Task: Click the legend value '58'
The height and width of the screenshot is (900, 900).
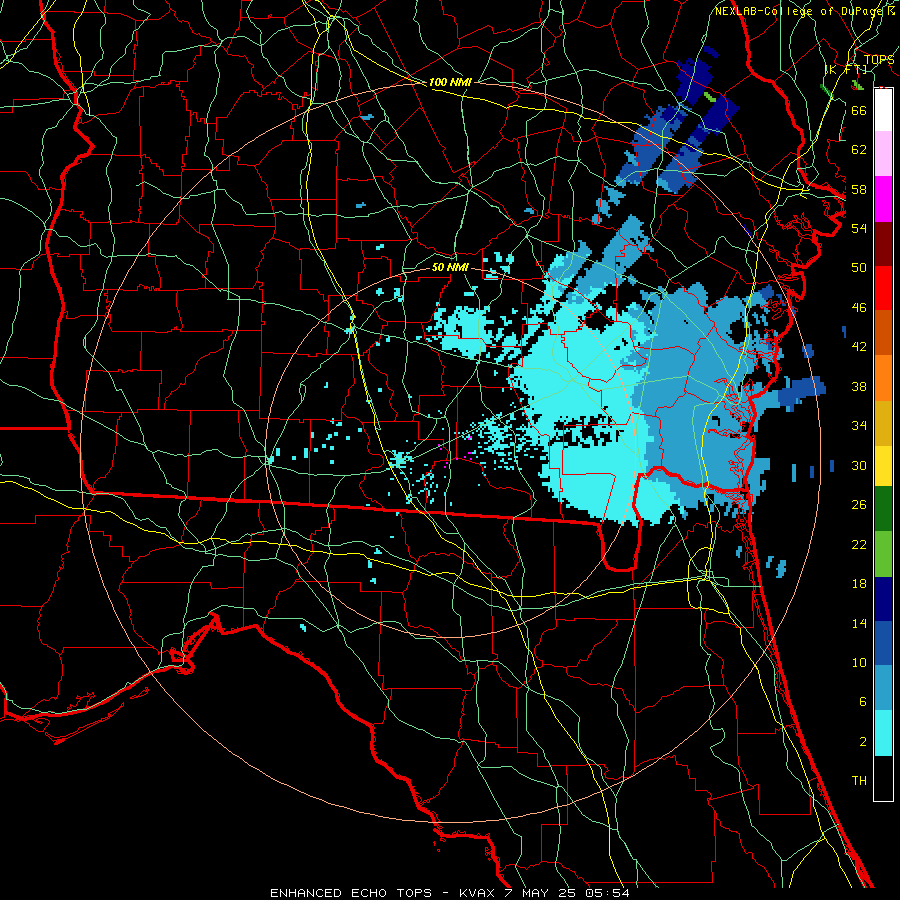Action: pos(859,189)
